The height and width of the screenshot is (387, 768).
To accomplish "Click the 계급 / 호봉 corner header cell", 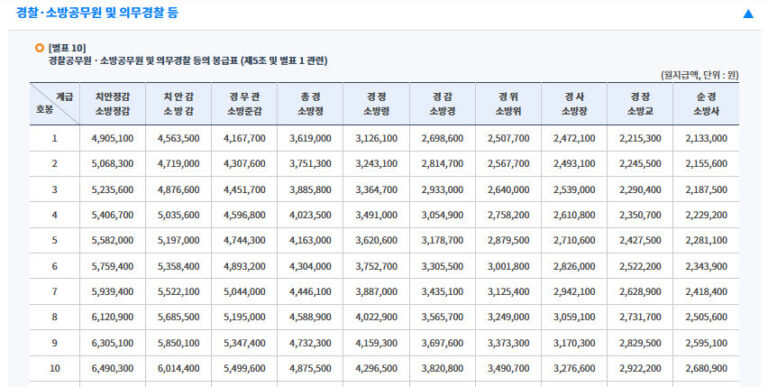I will (x=54, y=104).
